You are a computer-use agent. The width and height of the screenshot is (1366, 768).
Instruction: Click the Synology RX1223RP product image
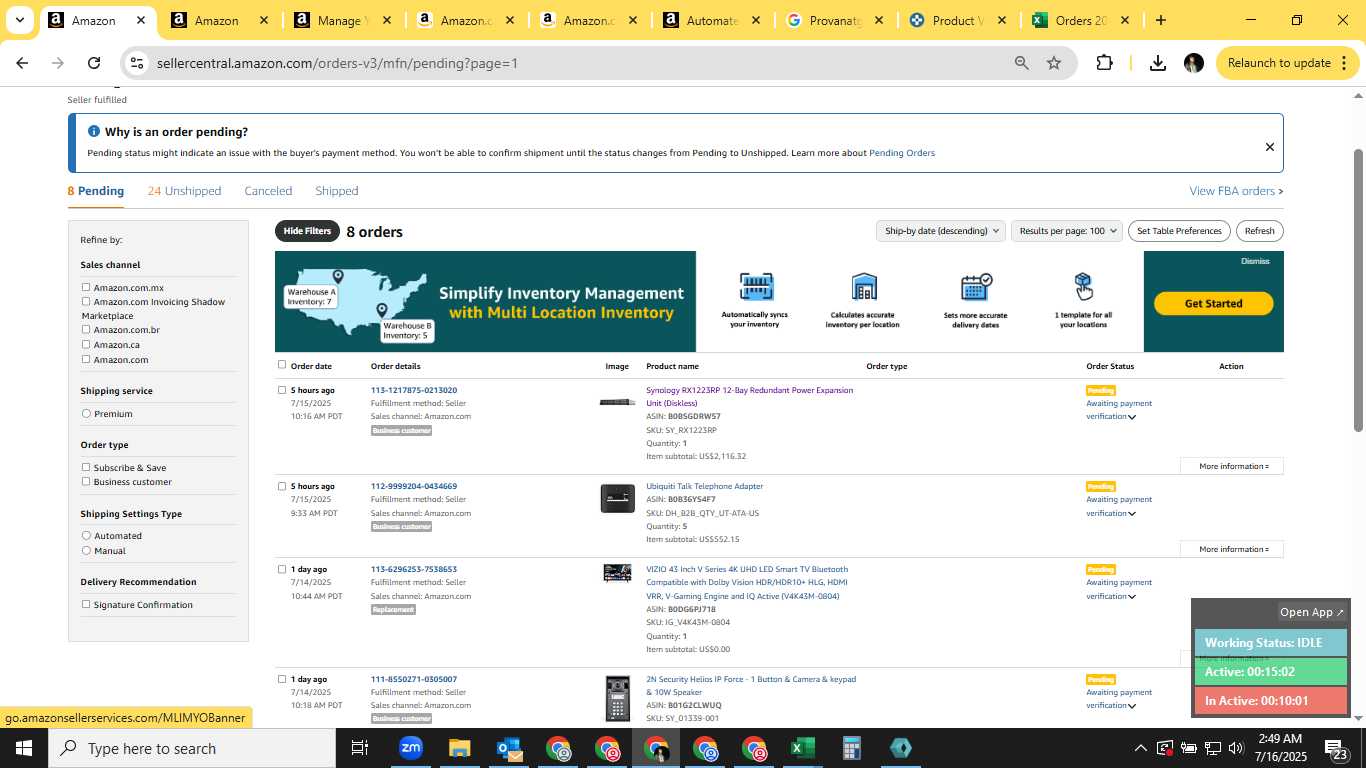click(617, 402)
